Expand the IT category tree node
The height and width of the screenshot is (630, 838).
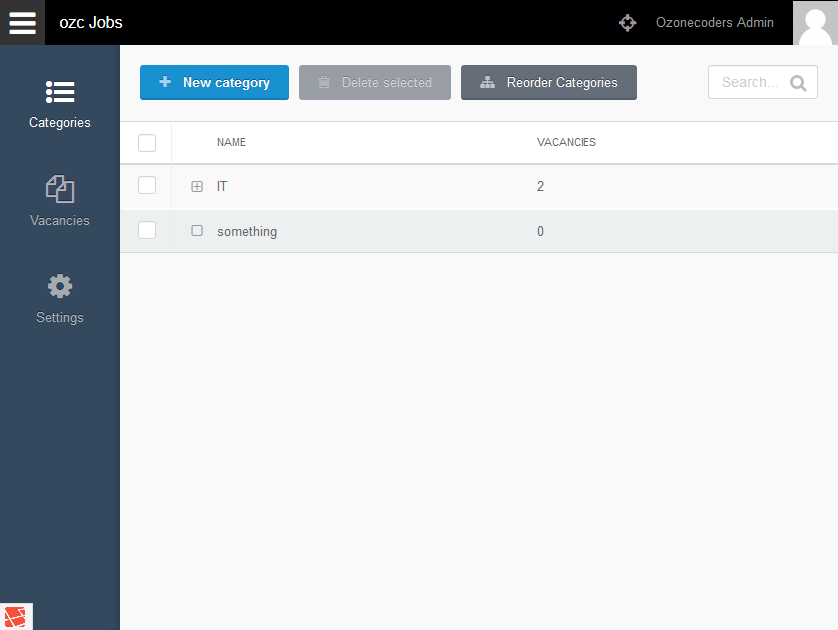click(x=197, y=186)
